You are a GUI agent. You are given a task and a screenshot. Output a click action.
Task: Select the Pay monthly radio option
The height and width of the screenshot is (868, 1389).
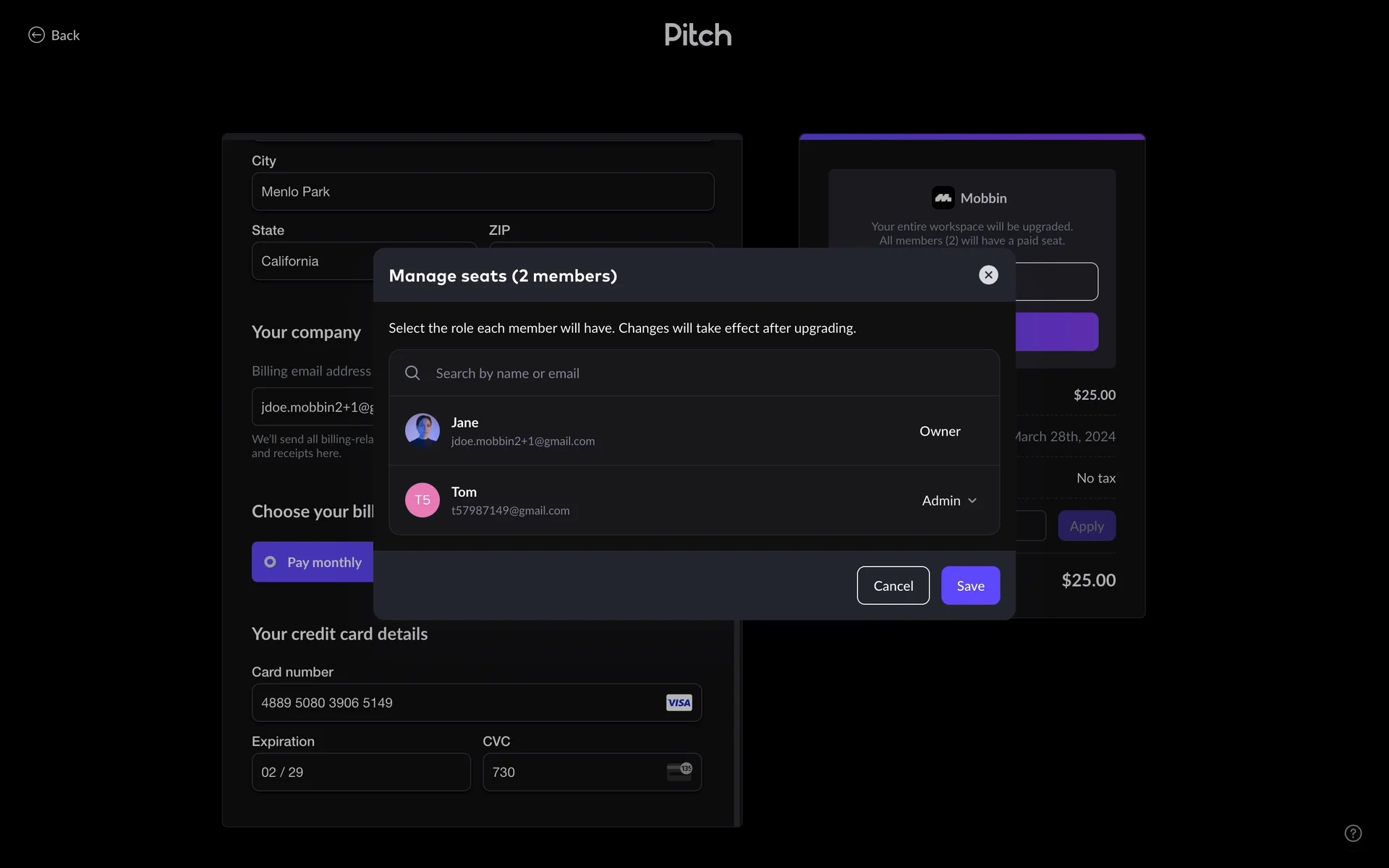270,562
